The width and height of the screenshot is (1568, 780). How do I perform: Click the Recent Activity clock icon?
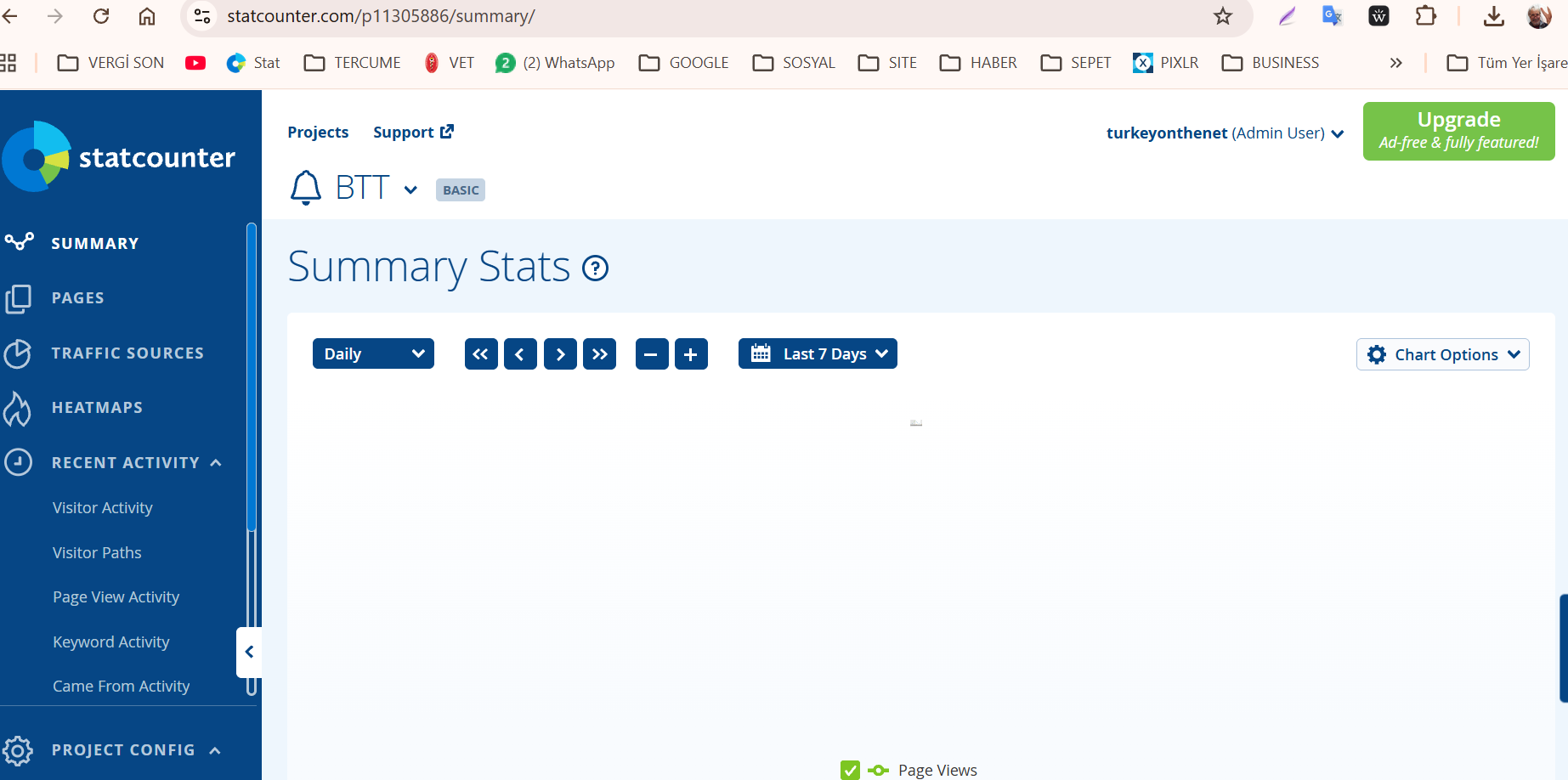coord(18,462)
